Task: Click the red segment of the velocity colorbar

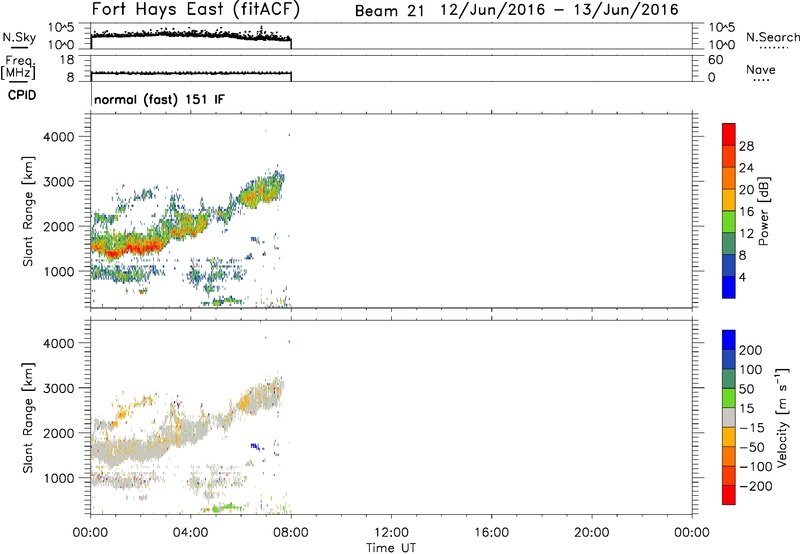Action: coord(729,495)
